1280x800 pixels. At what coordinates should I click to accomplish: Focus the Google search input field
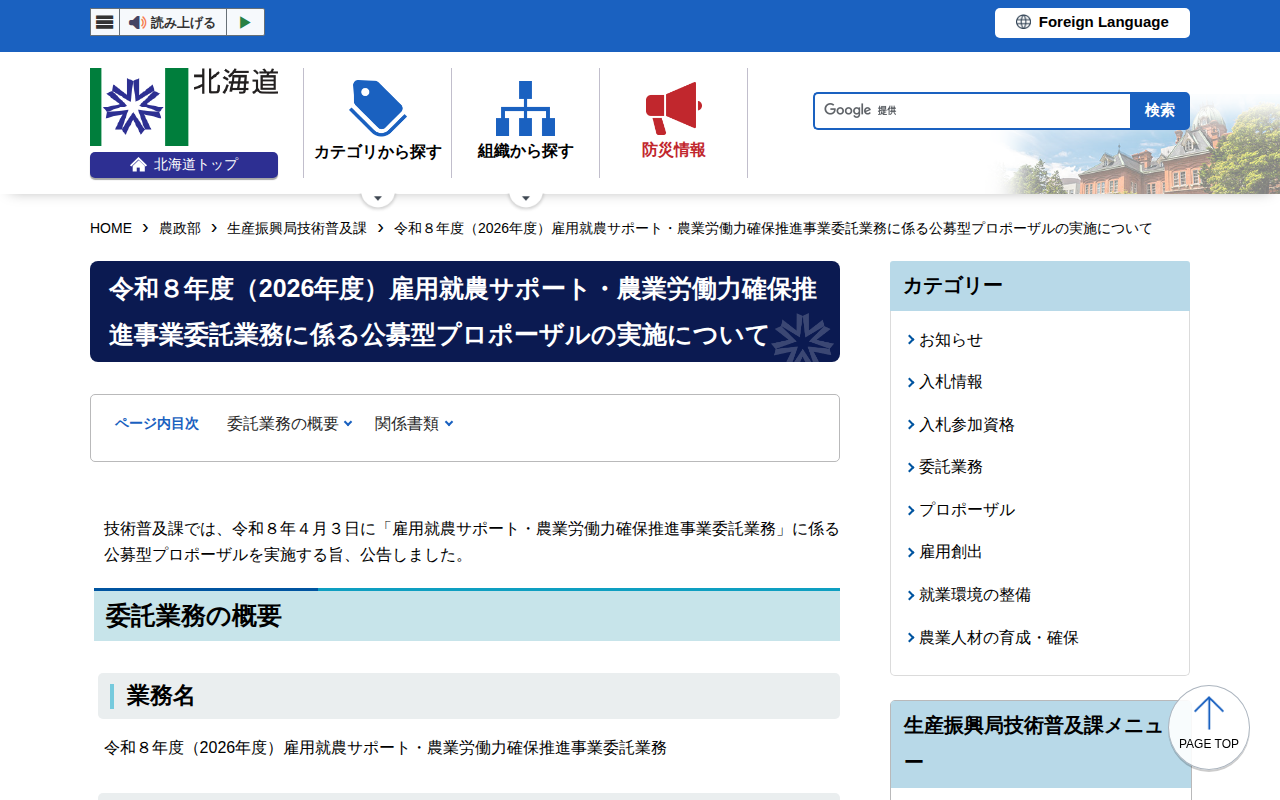[x=972, y=111]
